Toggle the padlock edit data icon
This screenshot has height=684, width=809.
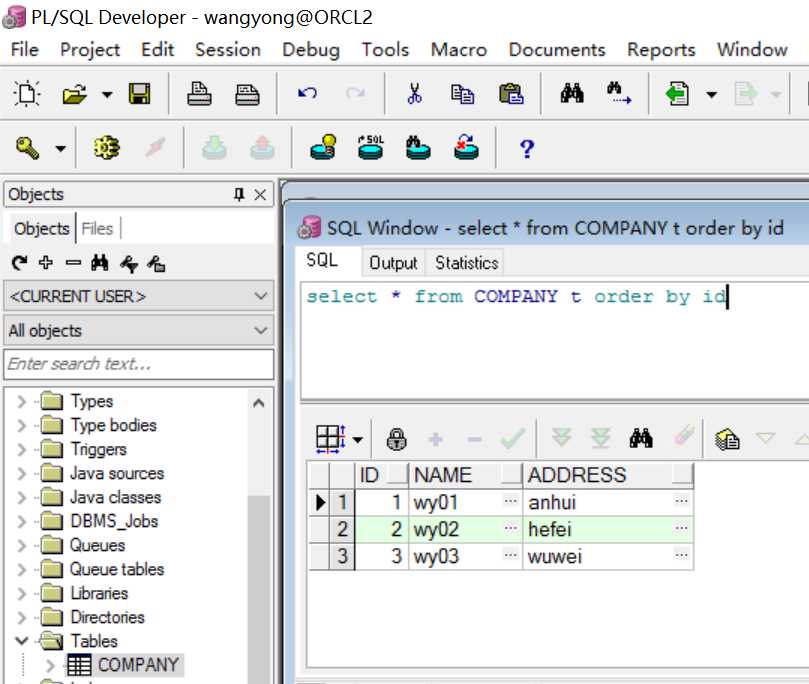[x=396, y=439]
